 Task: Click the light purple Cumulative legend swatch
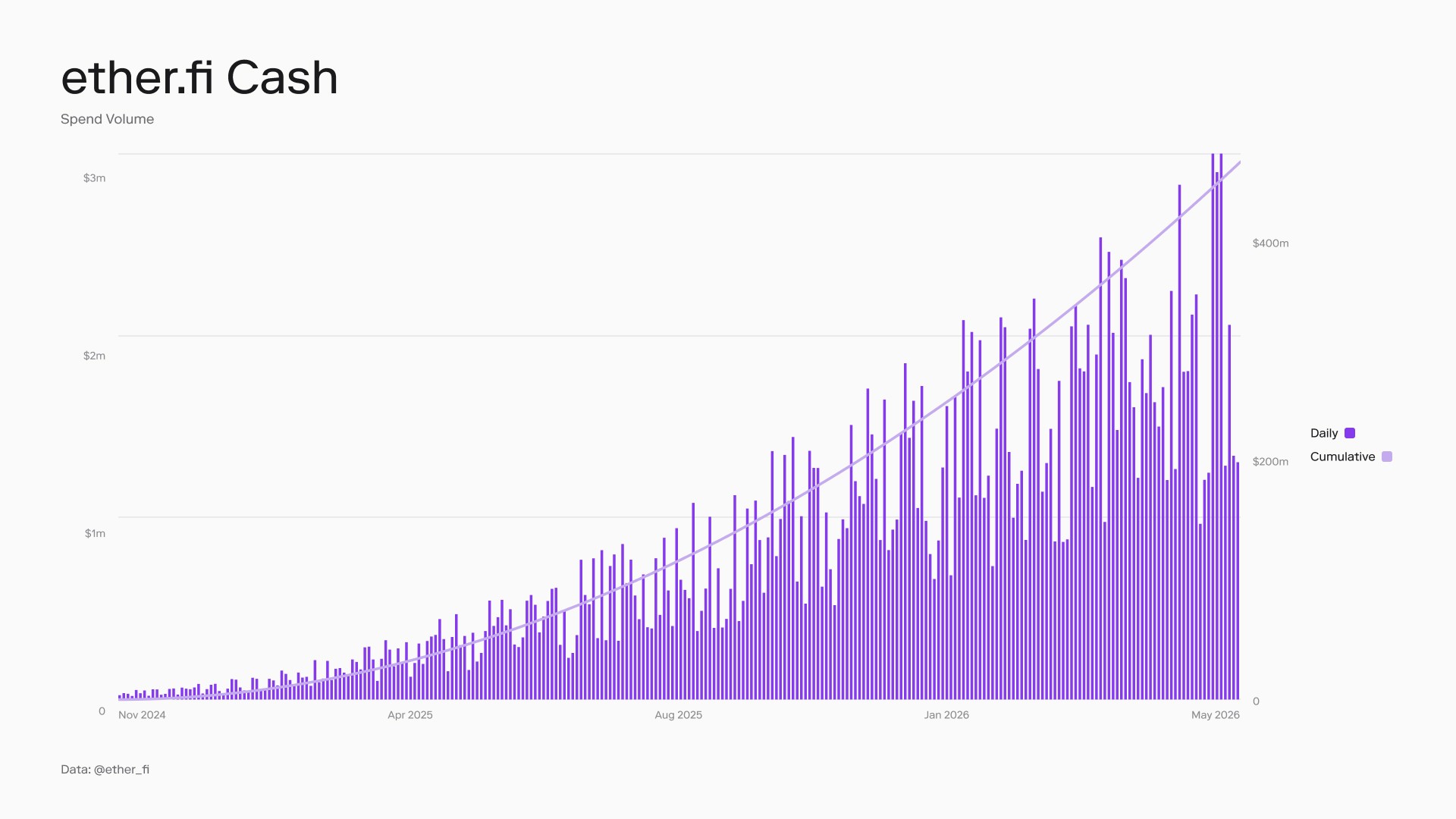(1387, 457)
